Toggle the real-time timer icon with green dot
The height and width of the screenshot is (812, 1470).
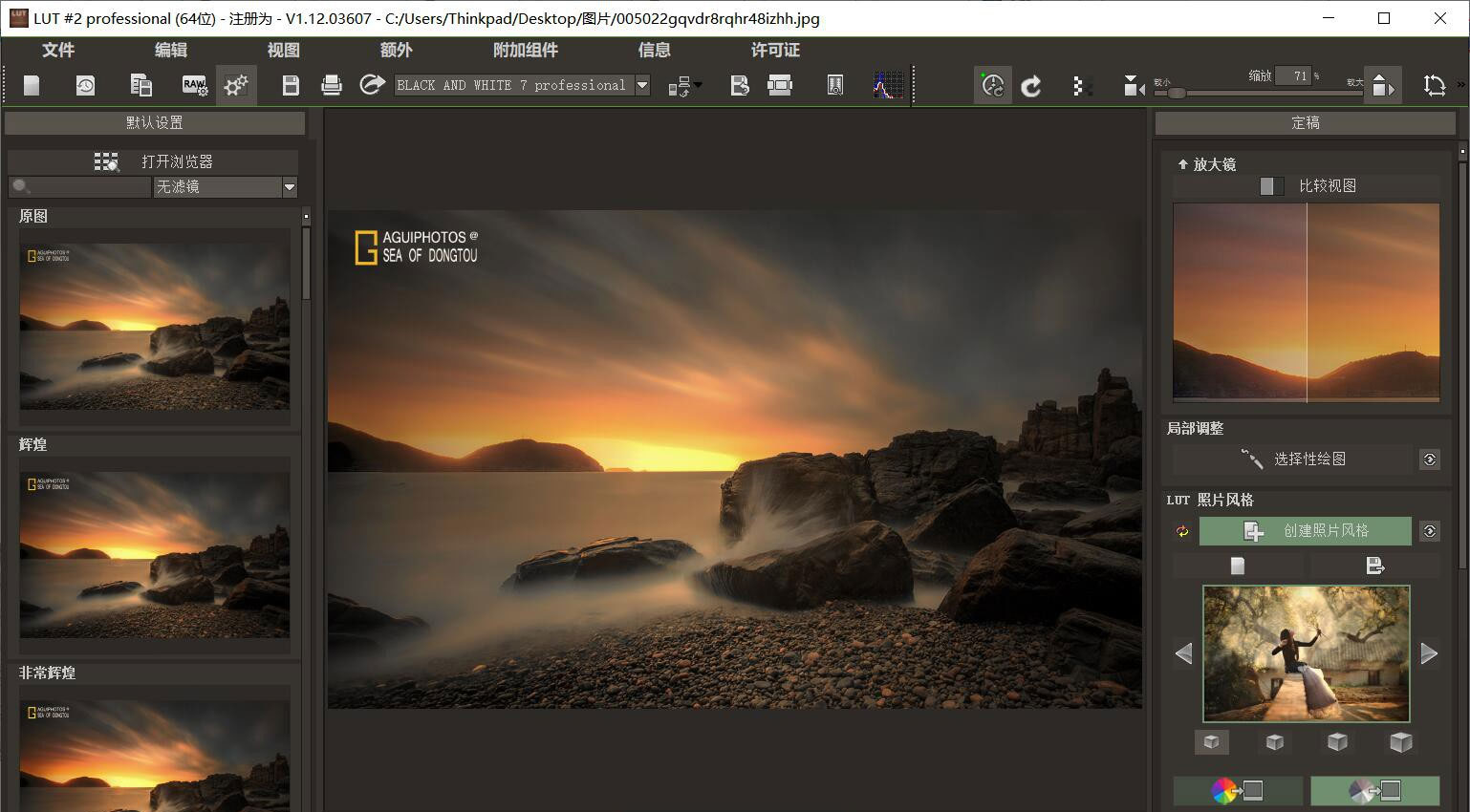point(993,86)
